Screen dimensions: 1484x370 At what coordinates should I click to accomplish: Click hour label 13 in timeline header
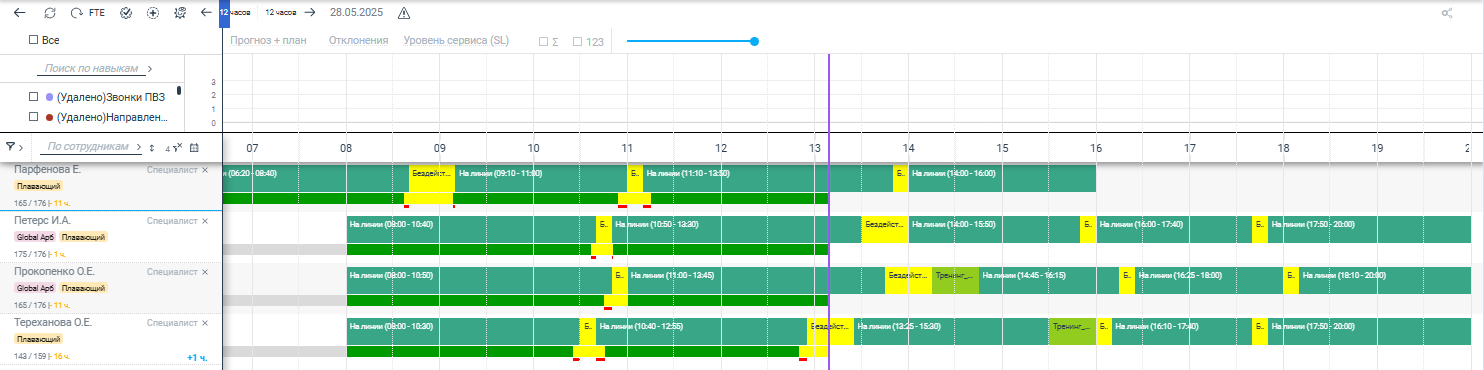[814, 147]
